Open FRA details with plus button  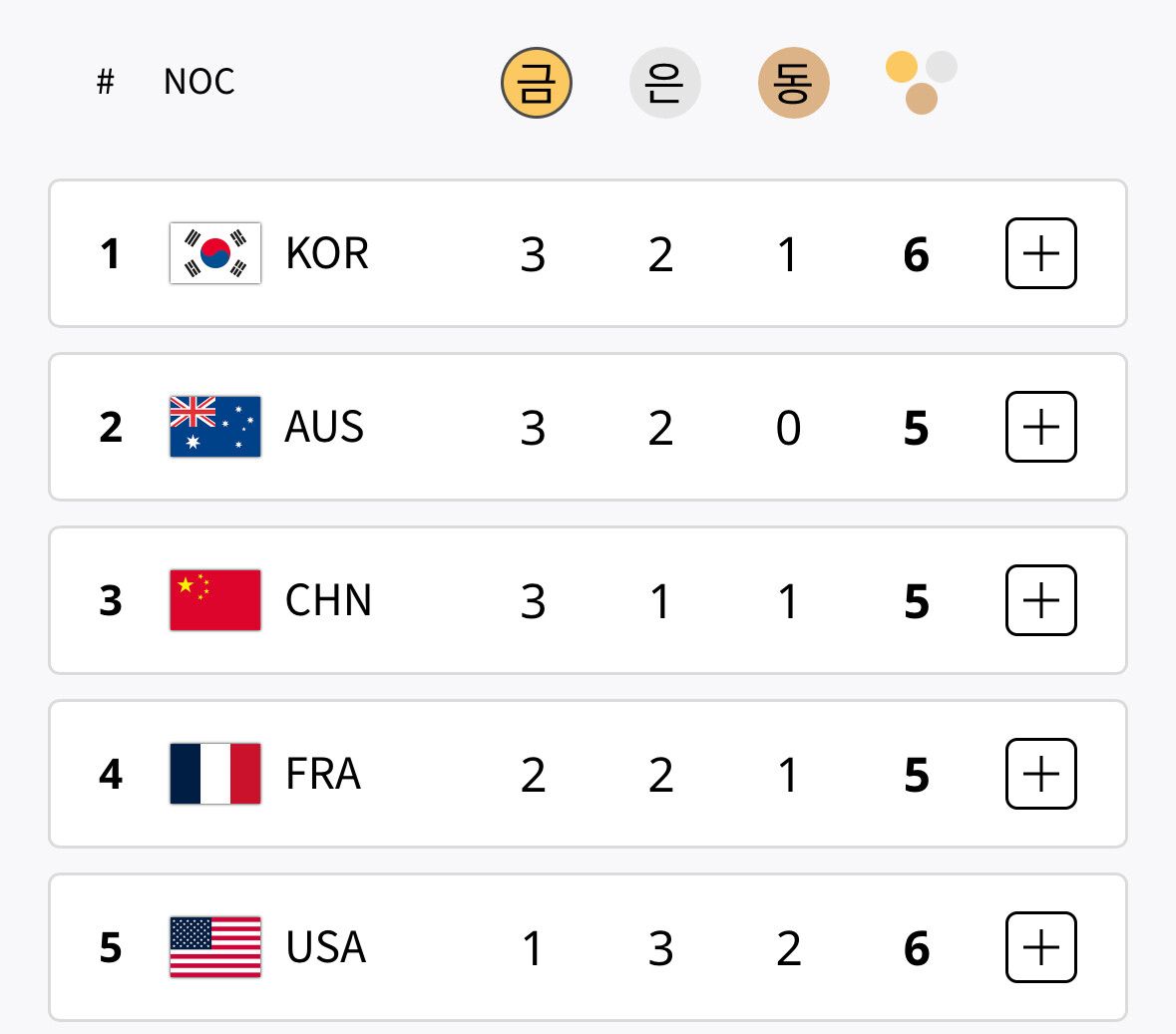tap(1040, 774)
